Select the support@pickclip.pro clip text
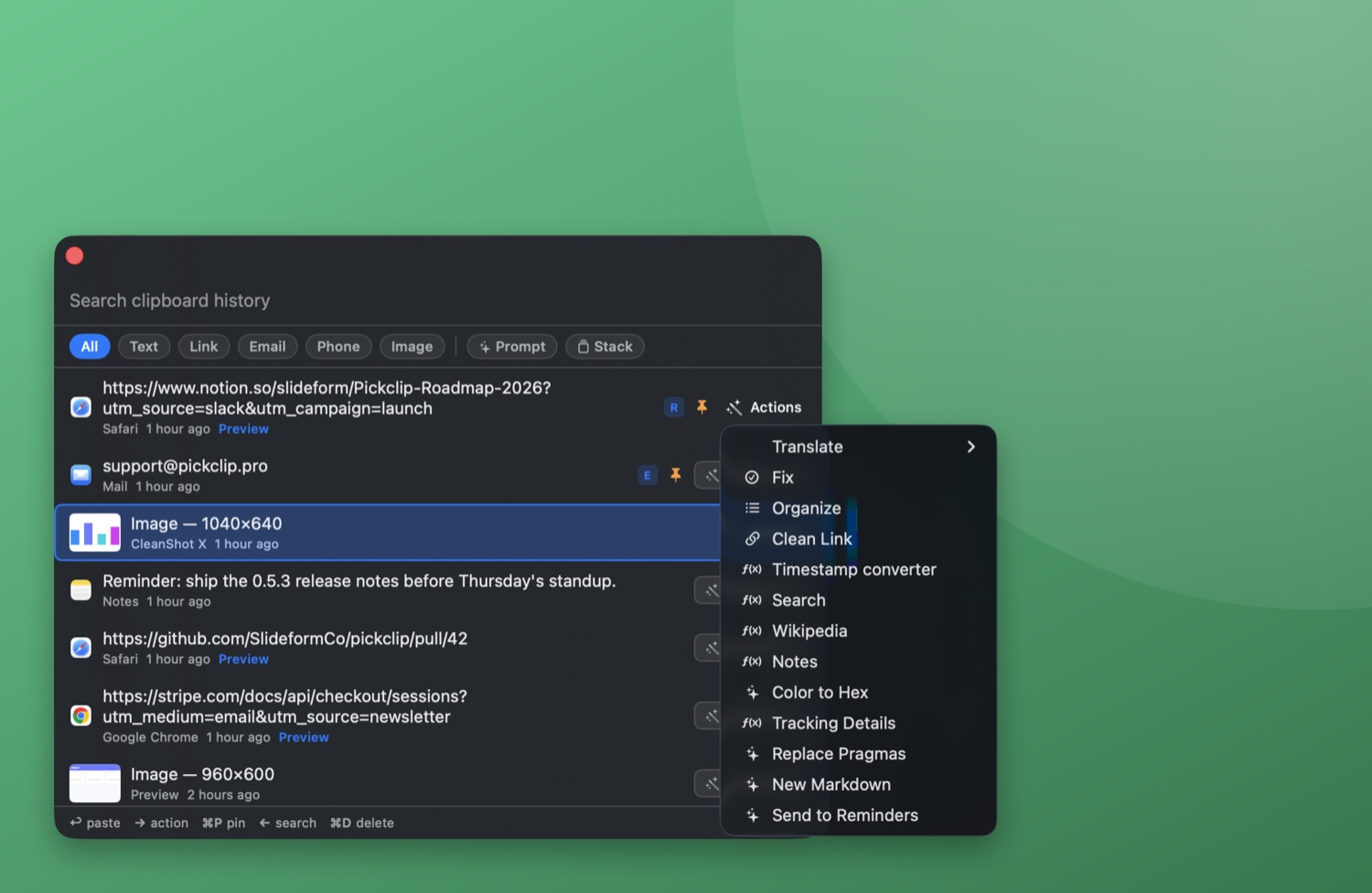 click(x=185, y=466)
